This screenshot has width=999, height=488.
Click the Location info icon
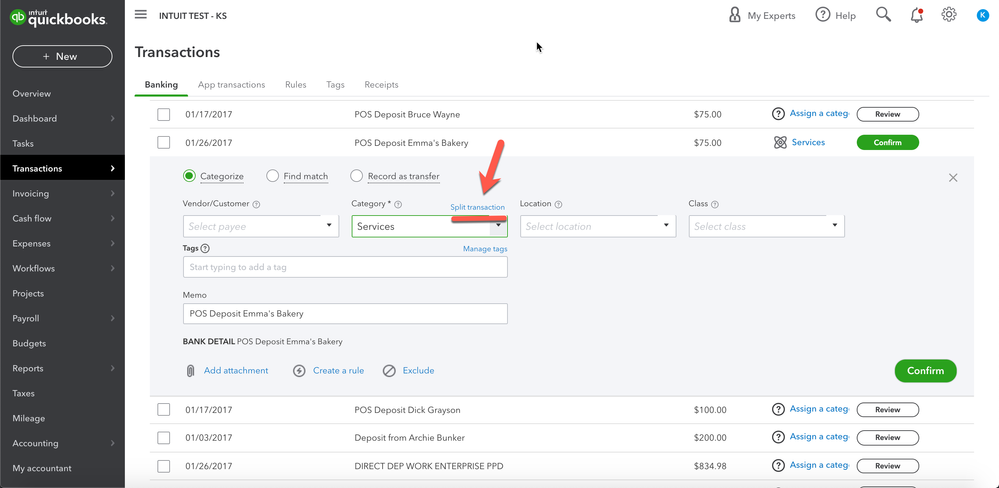tap(558, 205)
